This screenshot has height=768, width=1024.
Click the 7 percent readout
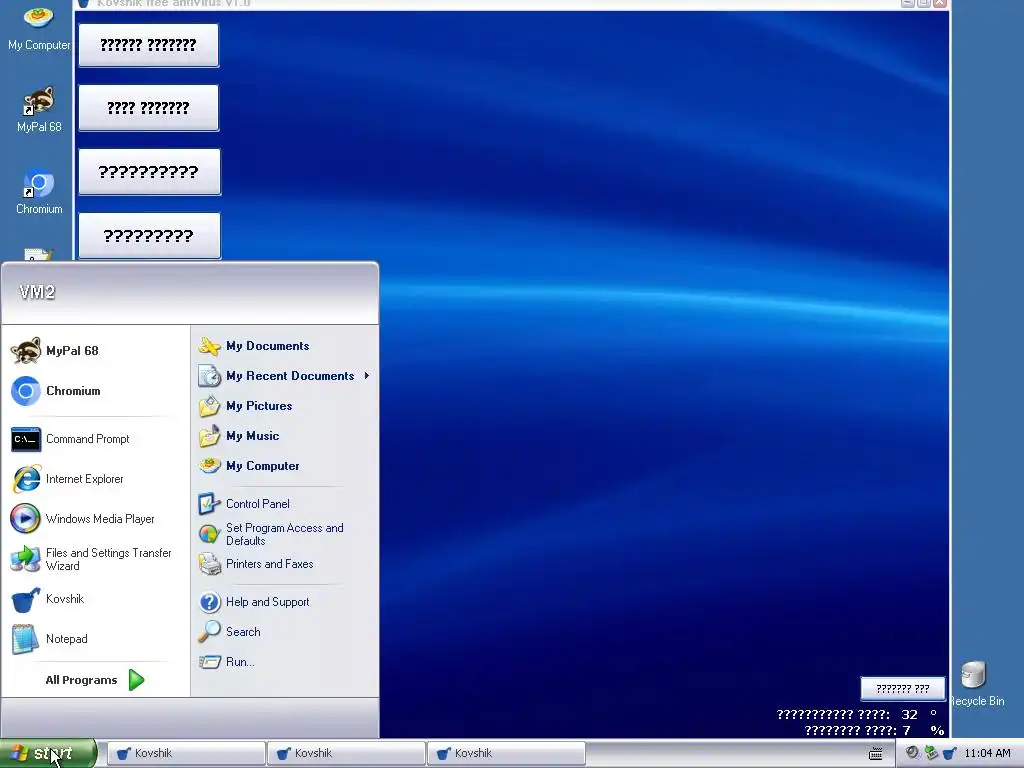pyautogui.click(x=906, y=730)
